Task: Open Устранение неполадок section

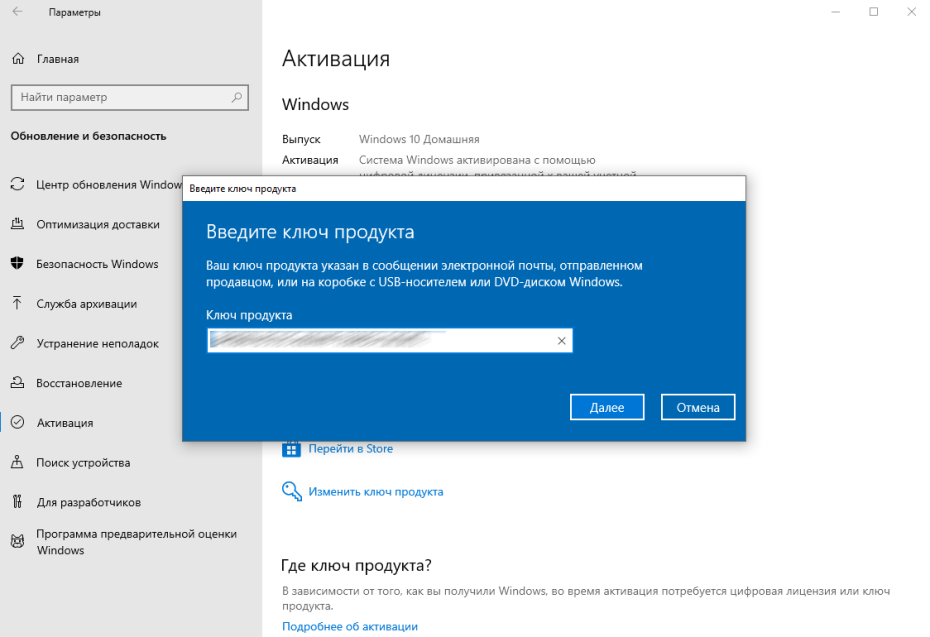Action: (98, 343)
